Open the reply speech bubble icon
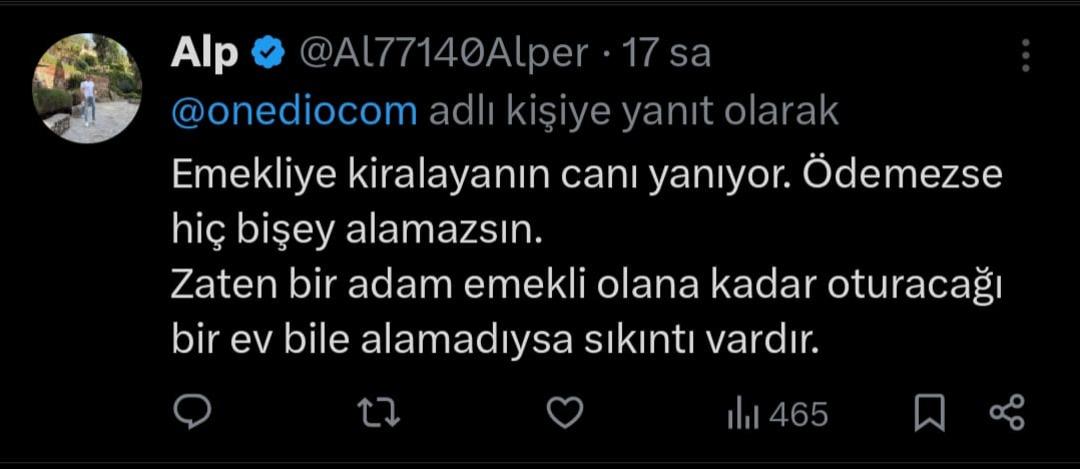 tap(192, 415)
